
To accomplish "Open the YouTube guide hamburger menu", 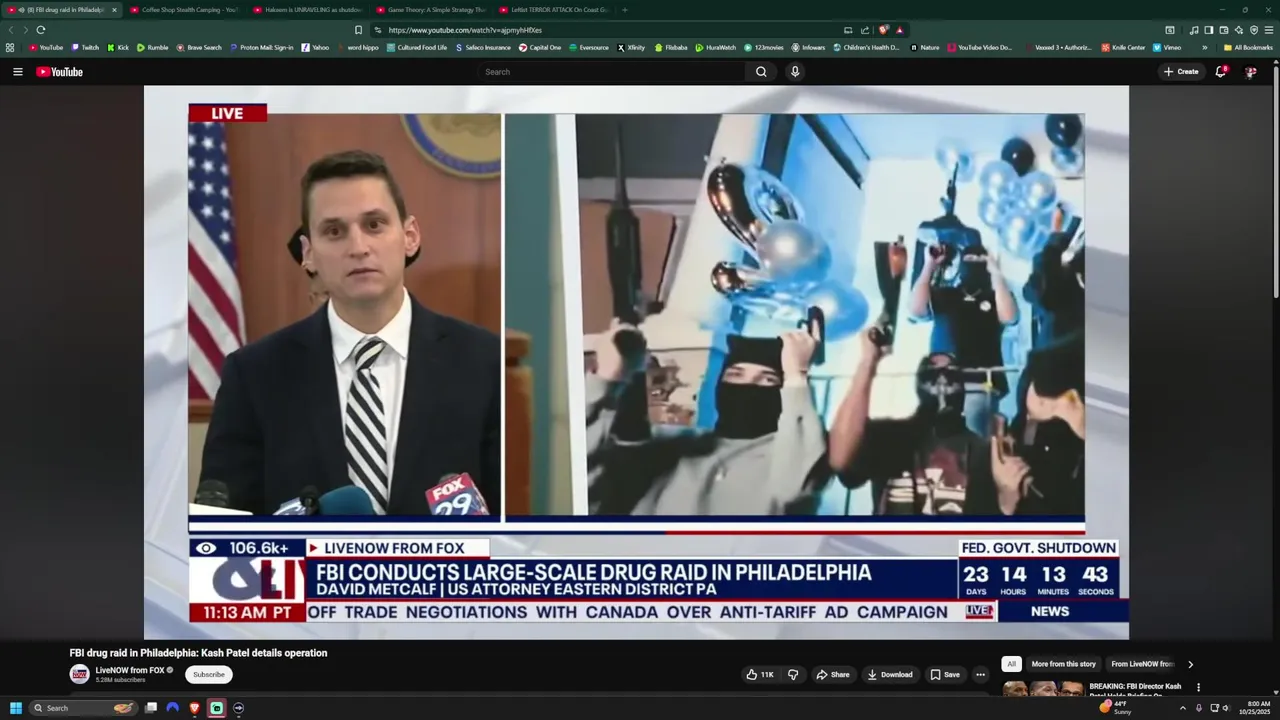I will pyautogui.click(x=17, y=72).
